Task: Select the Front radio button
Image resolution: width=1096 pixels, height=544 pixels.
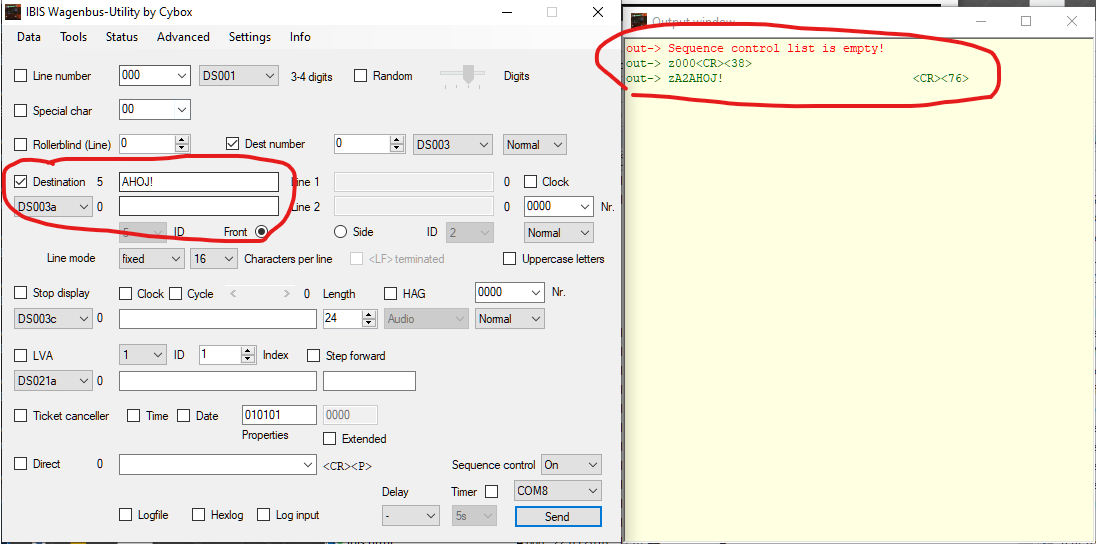Action: (x=262, y=231)
